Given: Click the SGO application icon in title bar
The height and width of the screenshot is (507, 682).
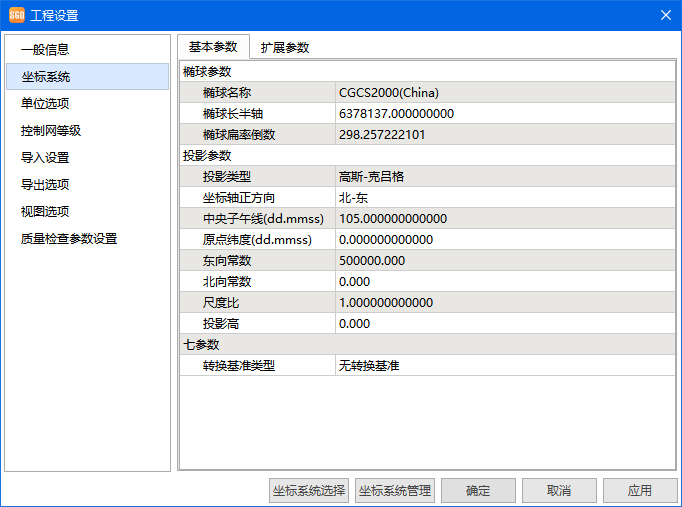Looking at the screenshot, I should (x=17, y=15).
